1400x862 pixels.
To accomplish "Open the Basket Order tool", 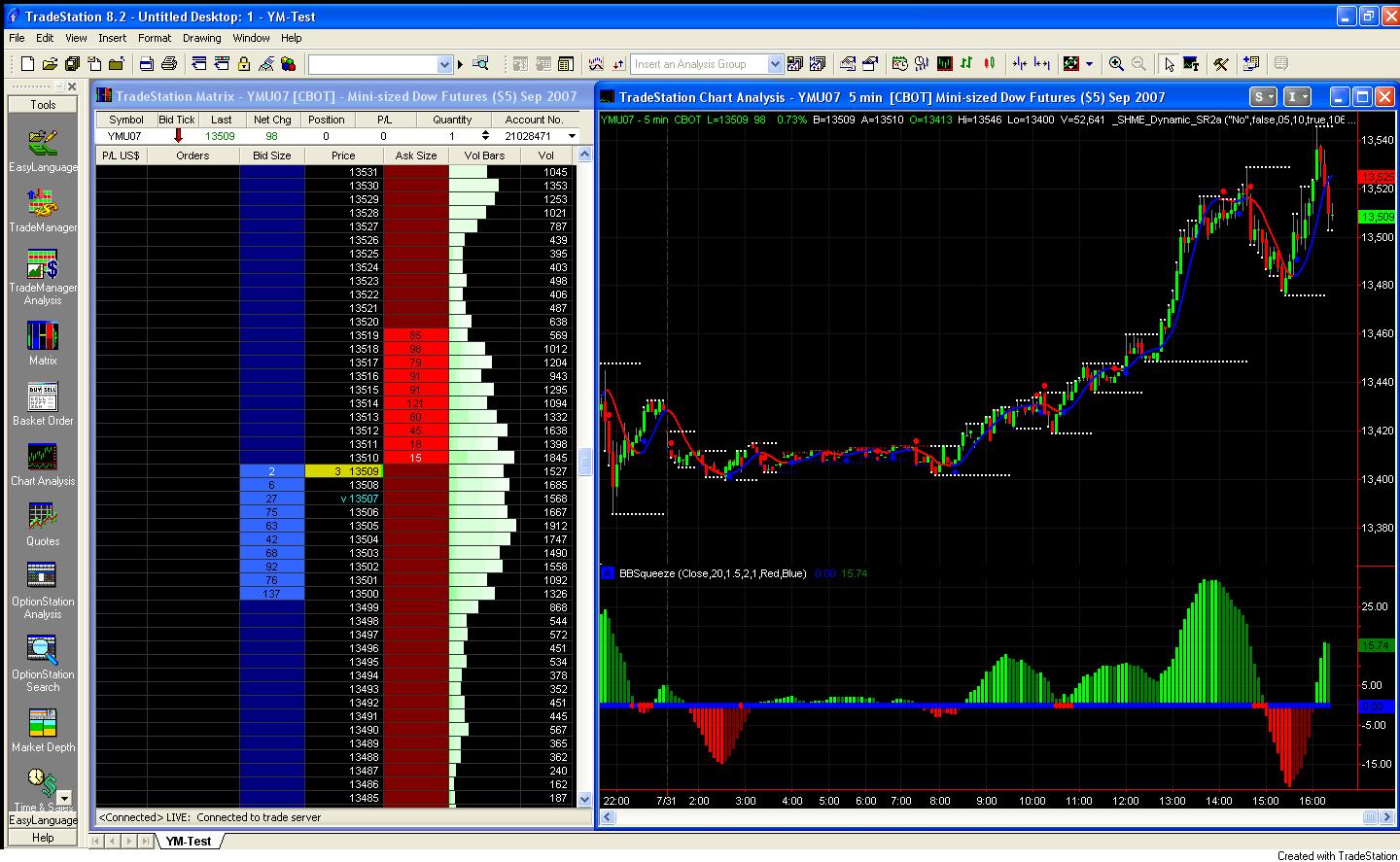I will [43, 403].
